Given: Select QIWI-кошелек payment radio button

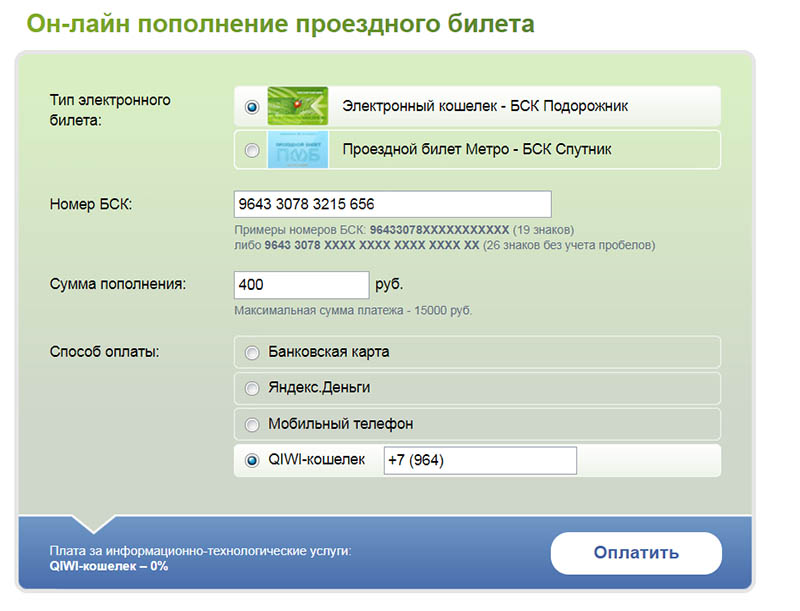Looking at the screenshot, I should 252,461.
